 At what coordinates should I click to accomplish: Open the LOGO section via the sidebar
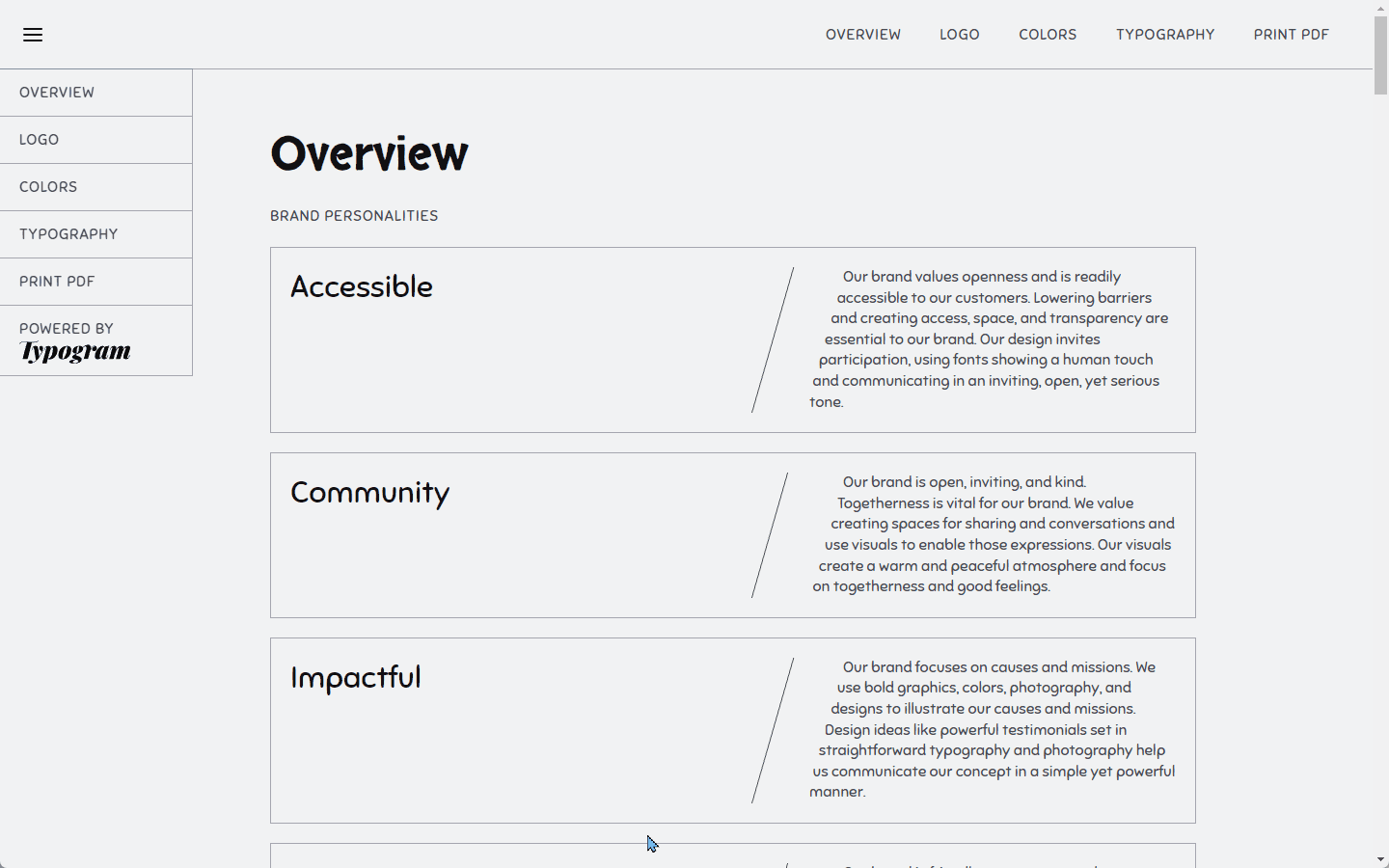coord(39,139)
